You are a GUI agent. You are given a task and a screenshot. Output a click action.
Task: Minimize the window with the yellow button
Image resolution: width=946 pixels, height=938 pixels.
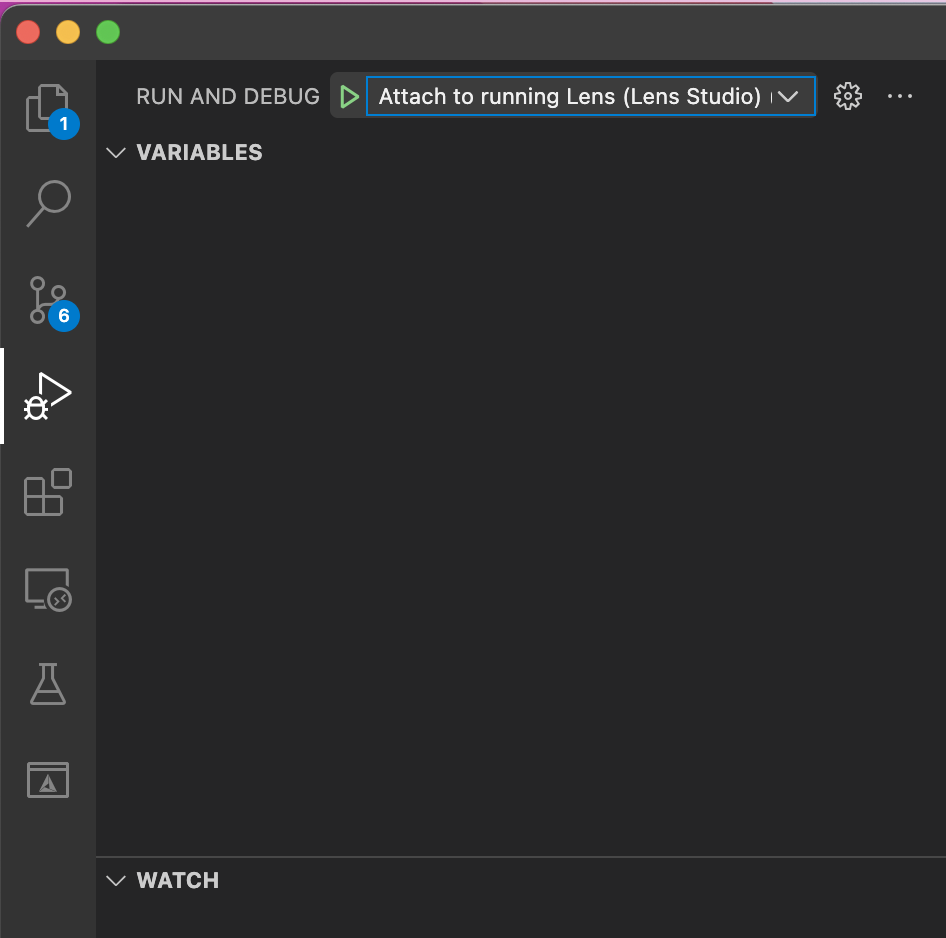click(x=68, y=32)
